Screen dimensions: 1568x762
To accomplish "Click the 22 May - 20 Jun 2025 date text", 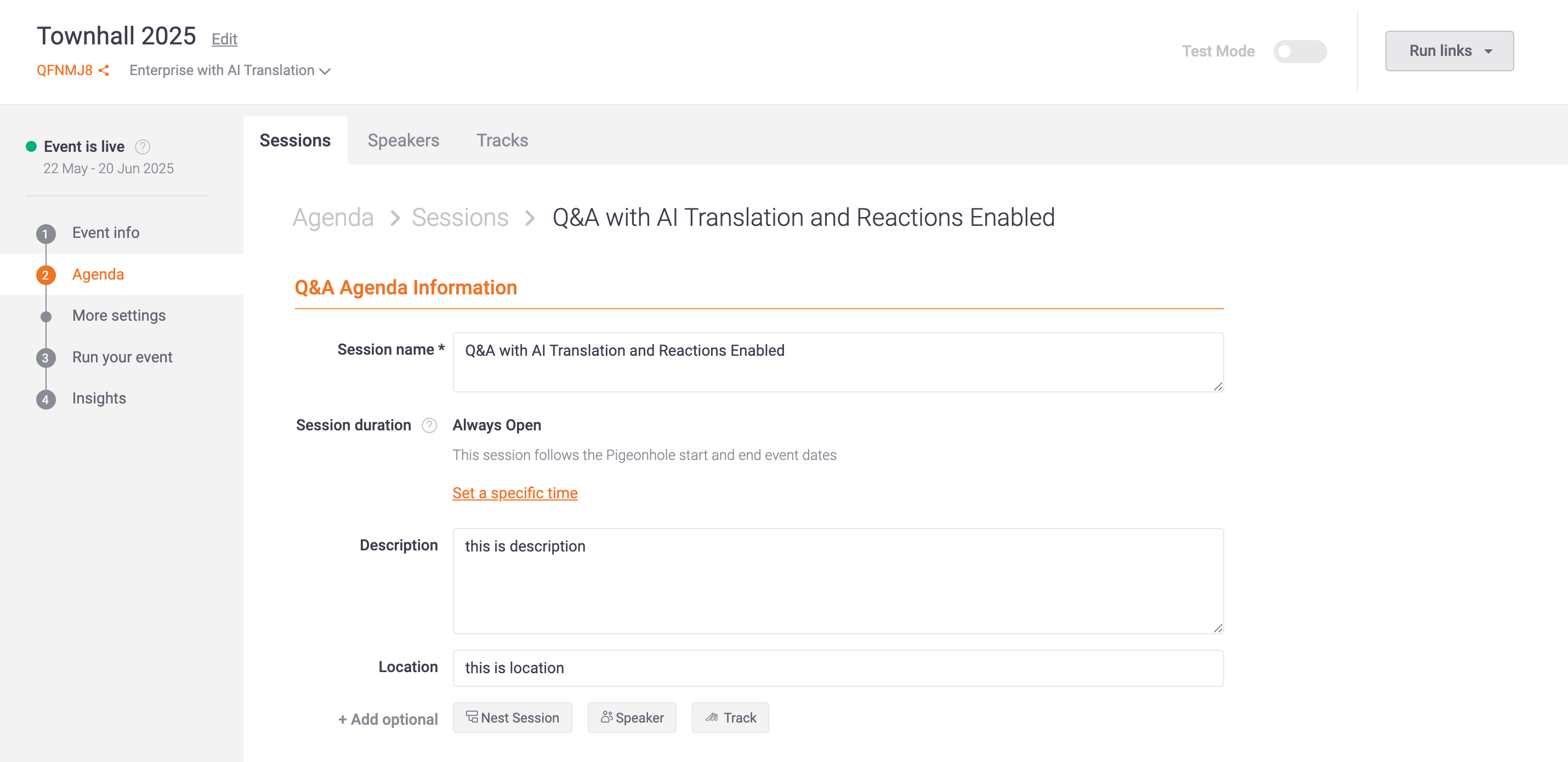I will (109, 169).
